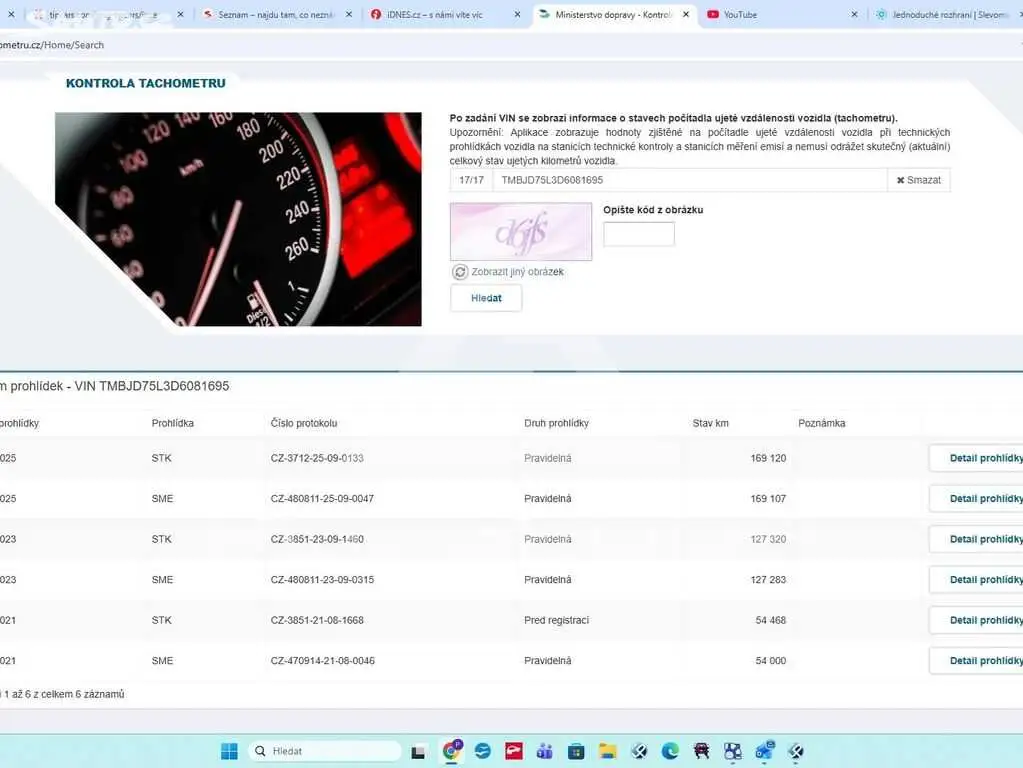Open Microsoft Store from the taskbar

tap(576, 752)
